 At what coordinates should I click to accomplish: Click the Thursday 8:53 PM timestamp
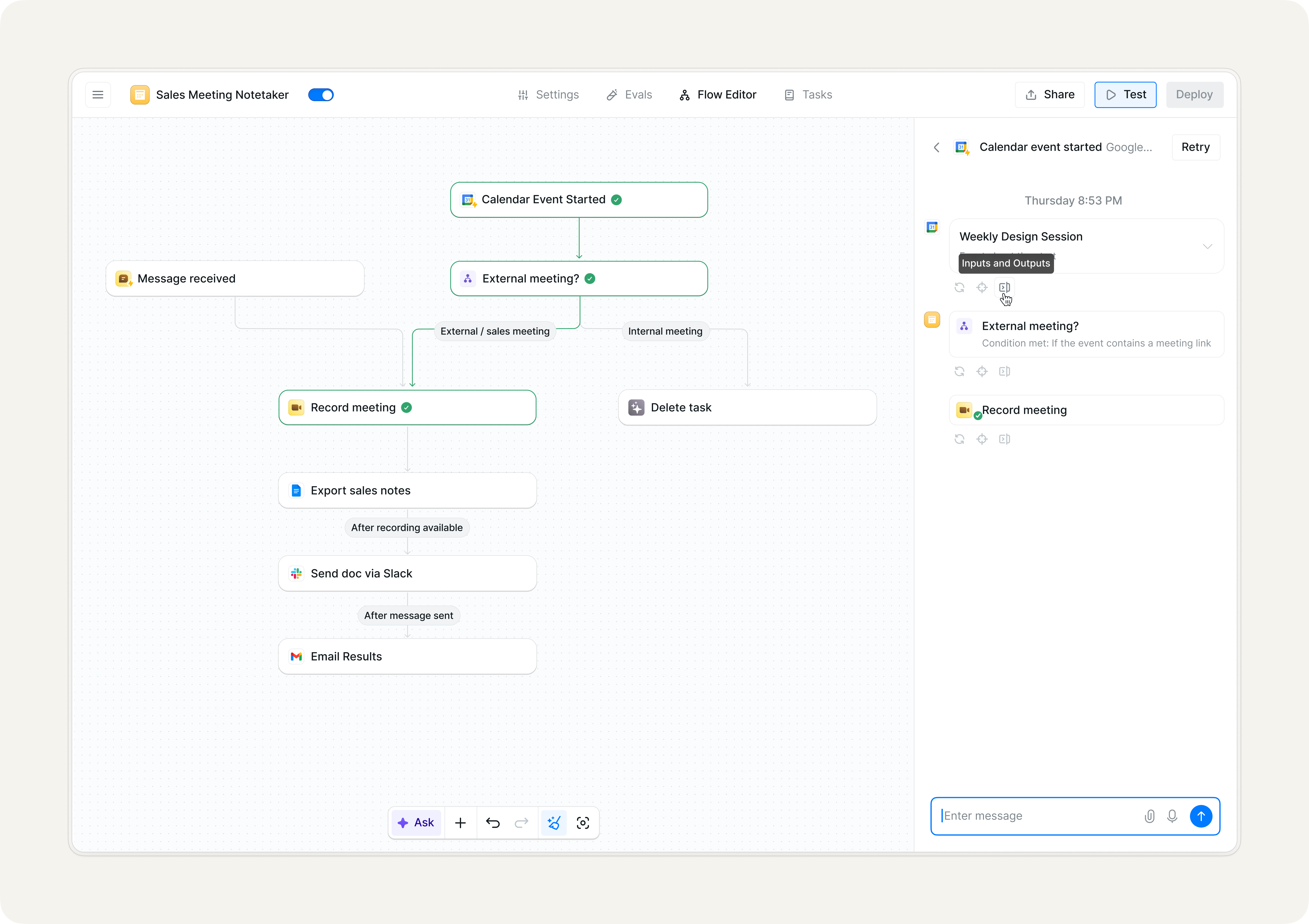click(x=1073, y=201)
